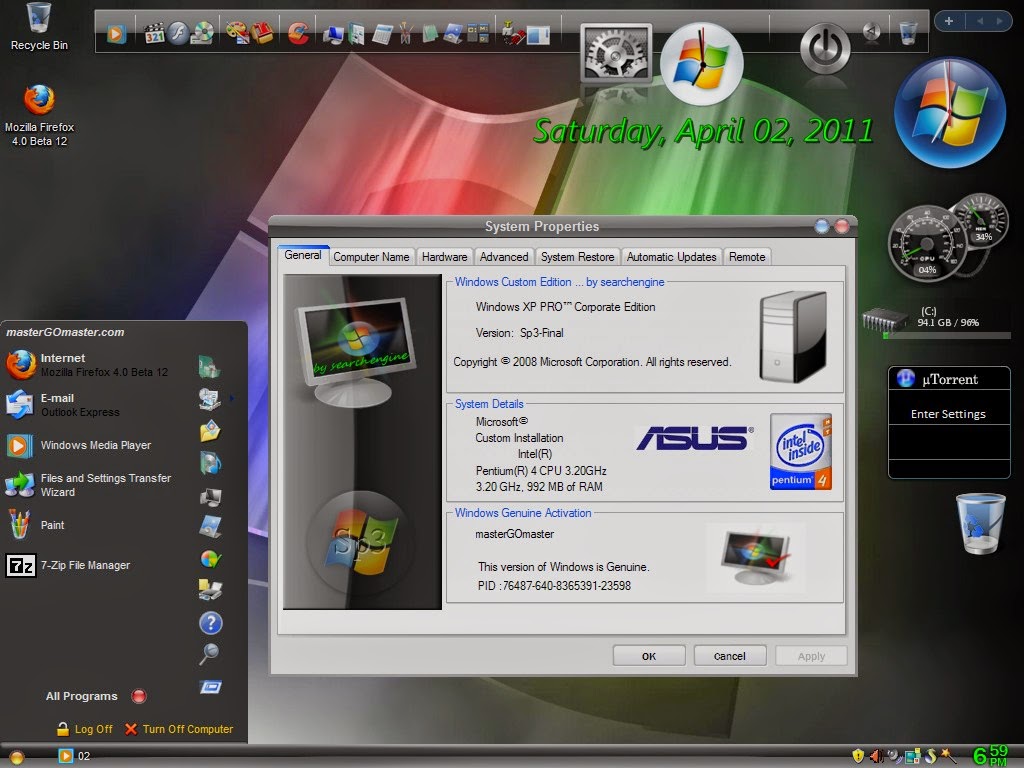Launch CCleaner from the top dock

(x=298, y=33)
